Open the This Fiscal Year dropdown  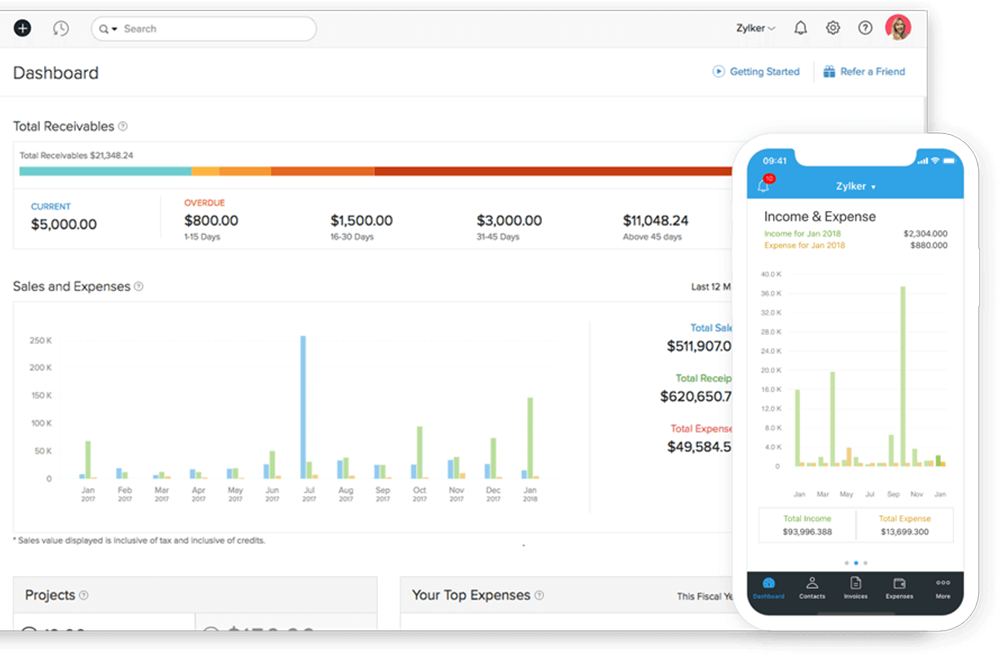704,596
